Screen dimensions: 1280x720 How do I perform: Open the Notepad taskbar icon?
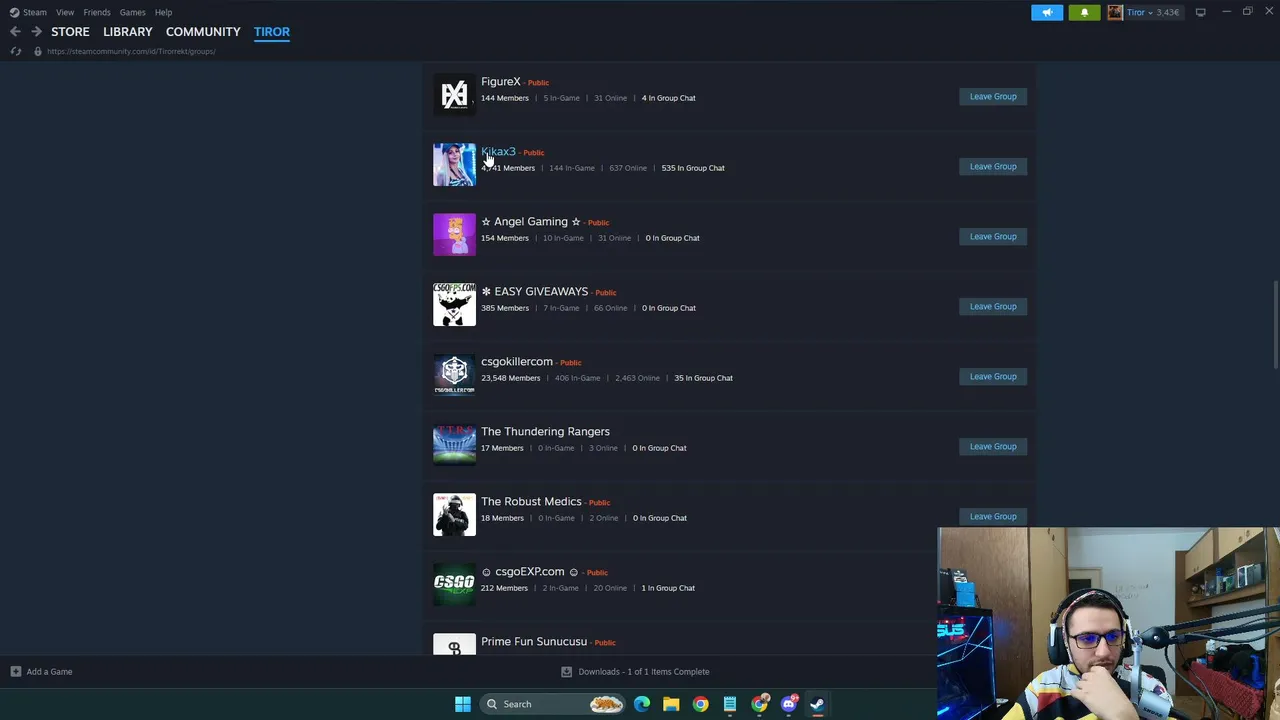click(x=730, y=704)
